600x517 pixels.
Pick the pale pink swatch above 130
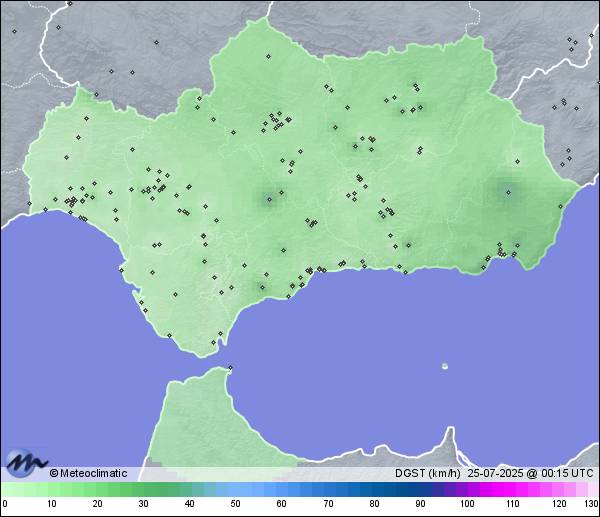tap(593, 490)
